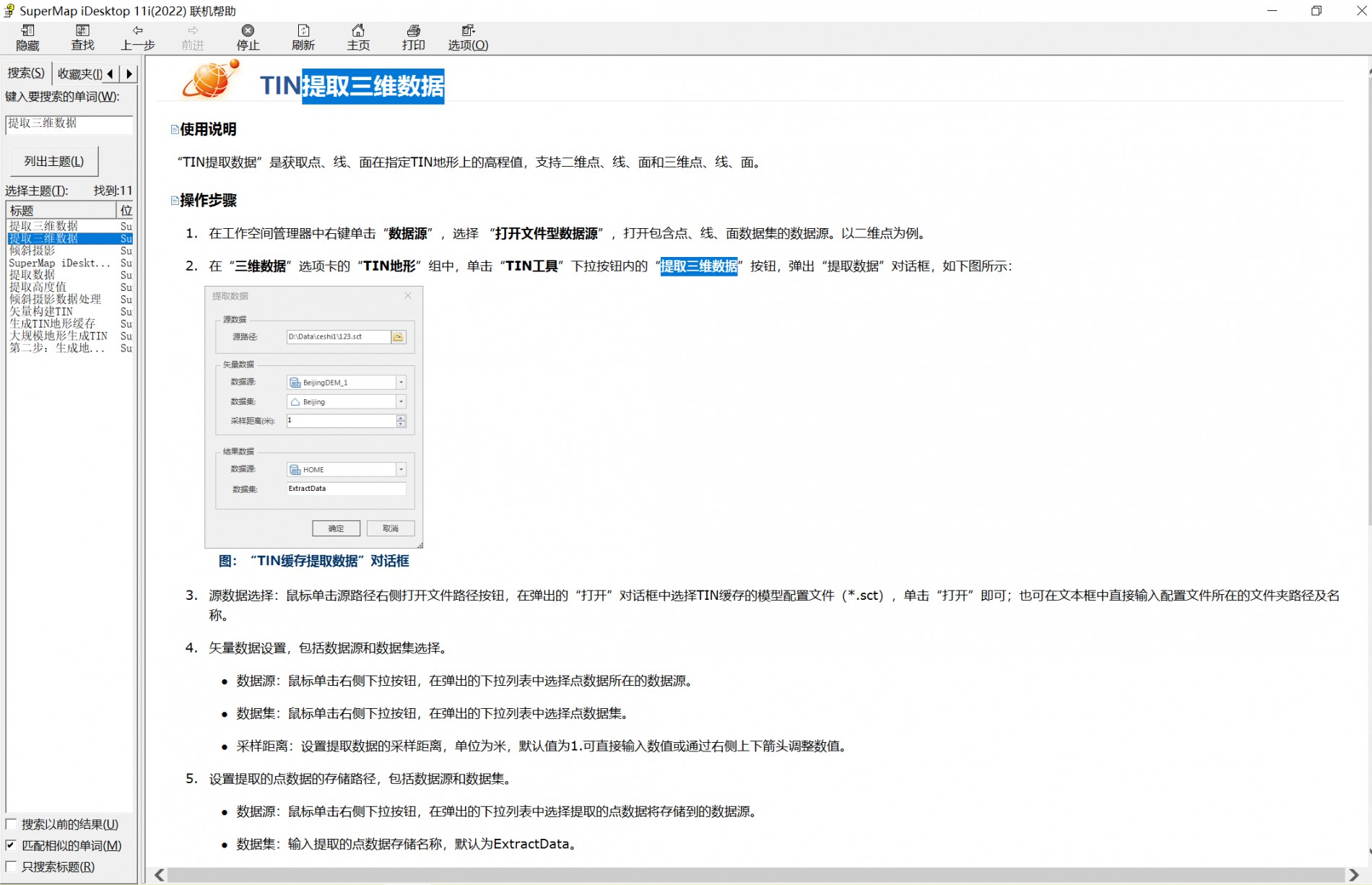Viewport: 1372px width, 885px height.
Task: Select the 第二步：生成地... topic
Action: click(70, 349)
